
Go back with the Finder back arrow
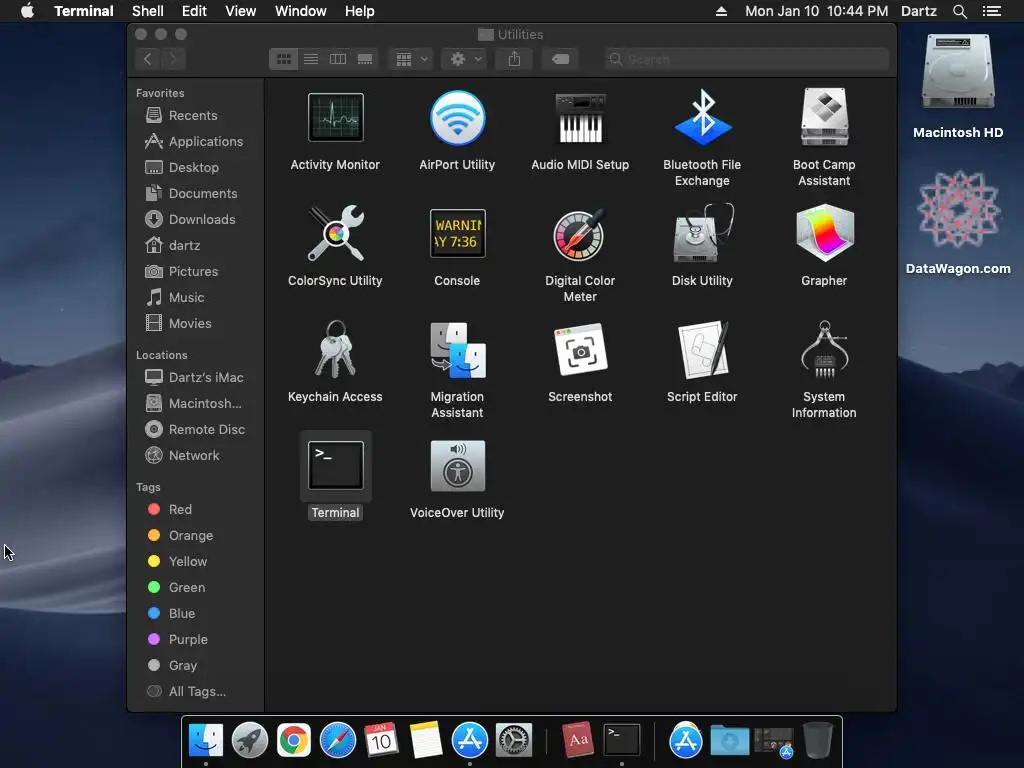tap(148, 59)
